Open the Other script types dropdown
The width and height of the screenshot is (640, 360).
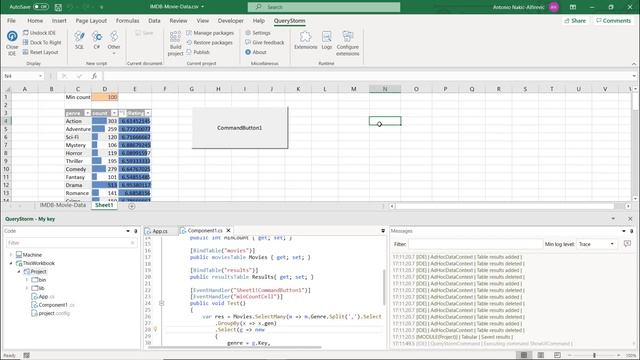click(114, 42)
